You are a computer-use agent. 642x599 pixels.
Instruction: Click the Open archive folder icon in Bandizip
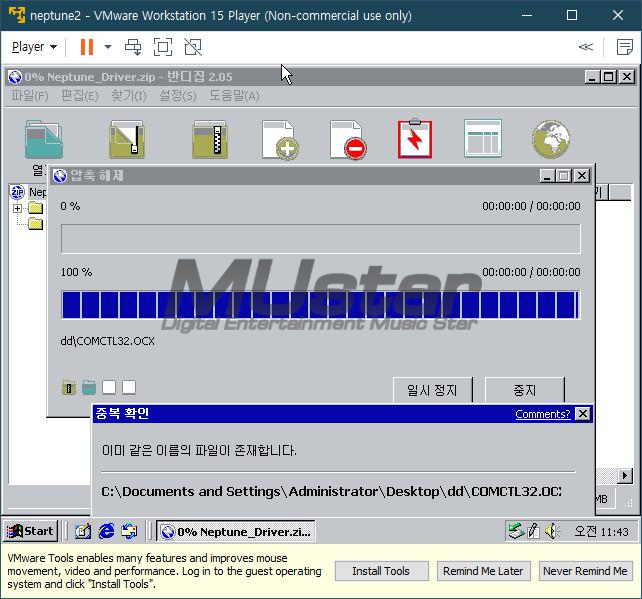[44, 139]
